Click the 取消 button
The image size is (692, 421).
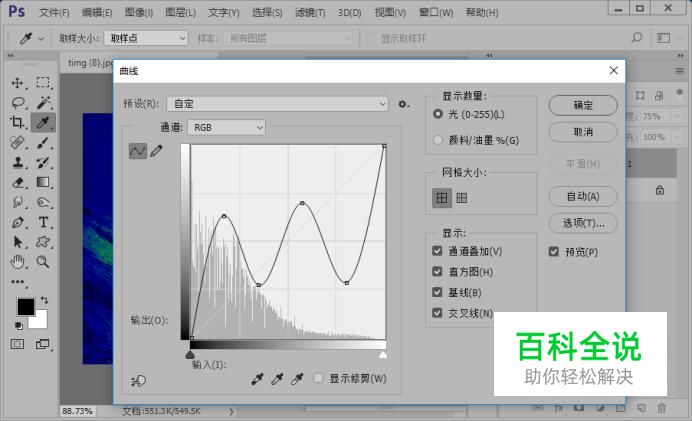(583, 132)
